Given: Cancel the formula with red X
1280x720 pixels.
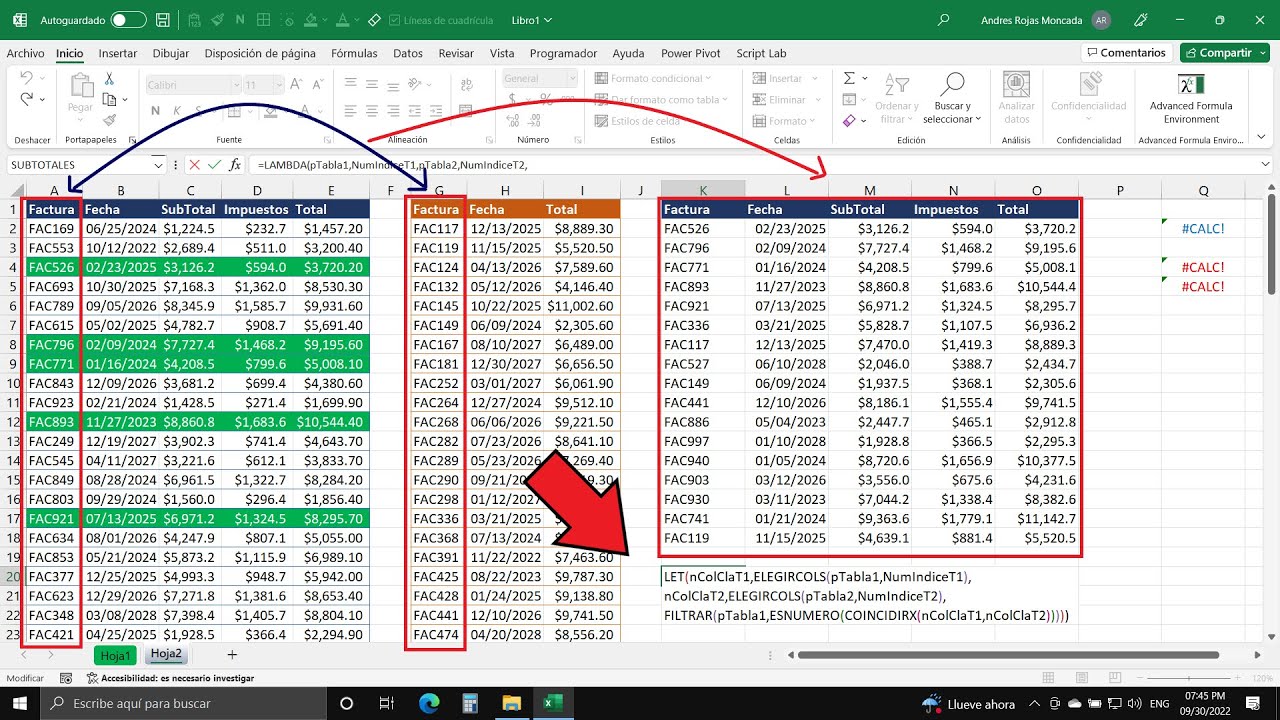Looking at the screenshot, I should 194,165.
